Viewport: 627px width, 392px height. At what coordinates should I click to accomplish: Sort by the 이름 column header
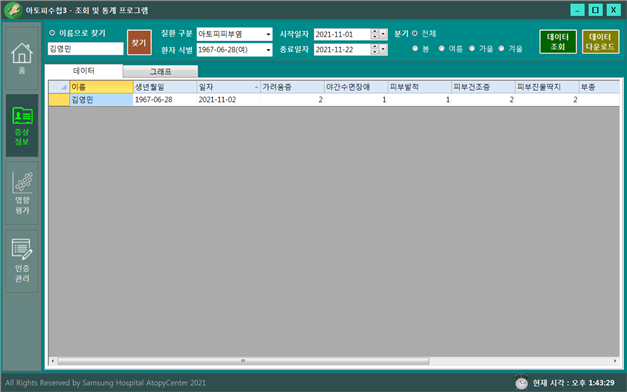coord(101,87)
